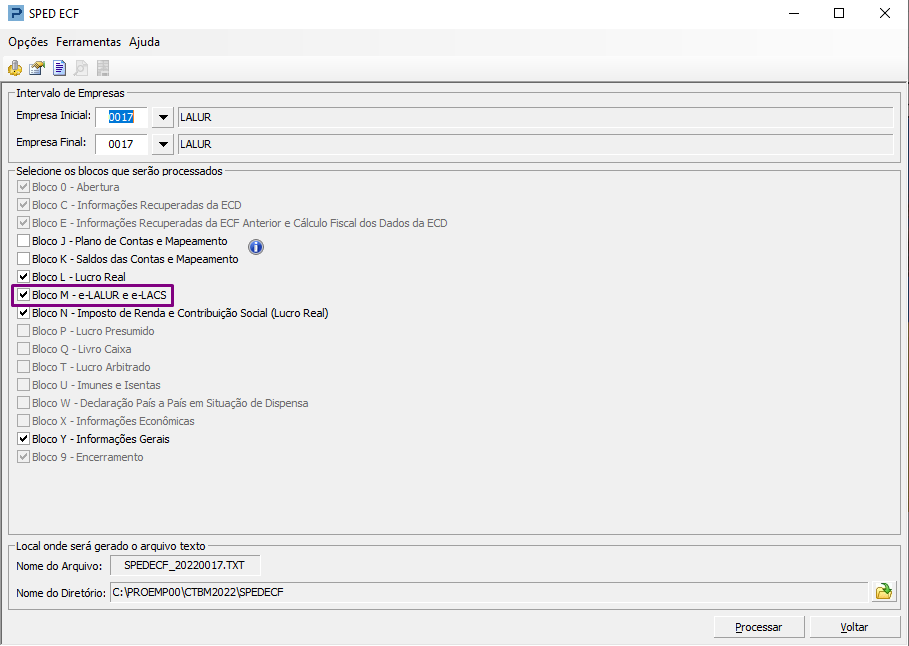The width and height of the screenshot is (909, 646).
Task: Open the Ferramentas menu
Action: (88, 42)
